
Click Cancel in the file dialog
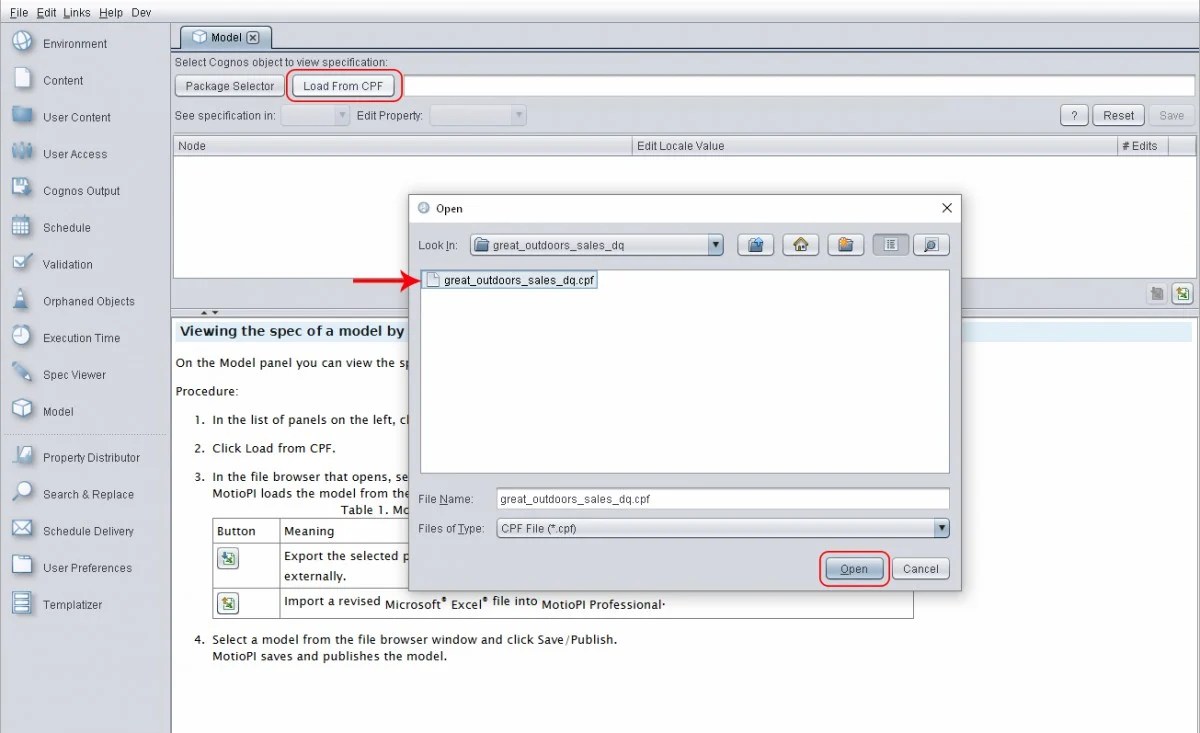(x=920, y=569)
